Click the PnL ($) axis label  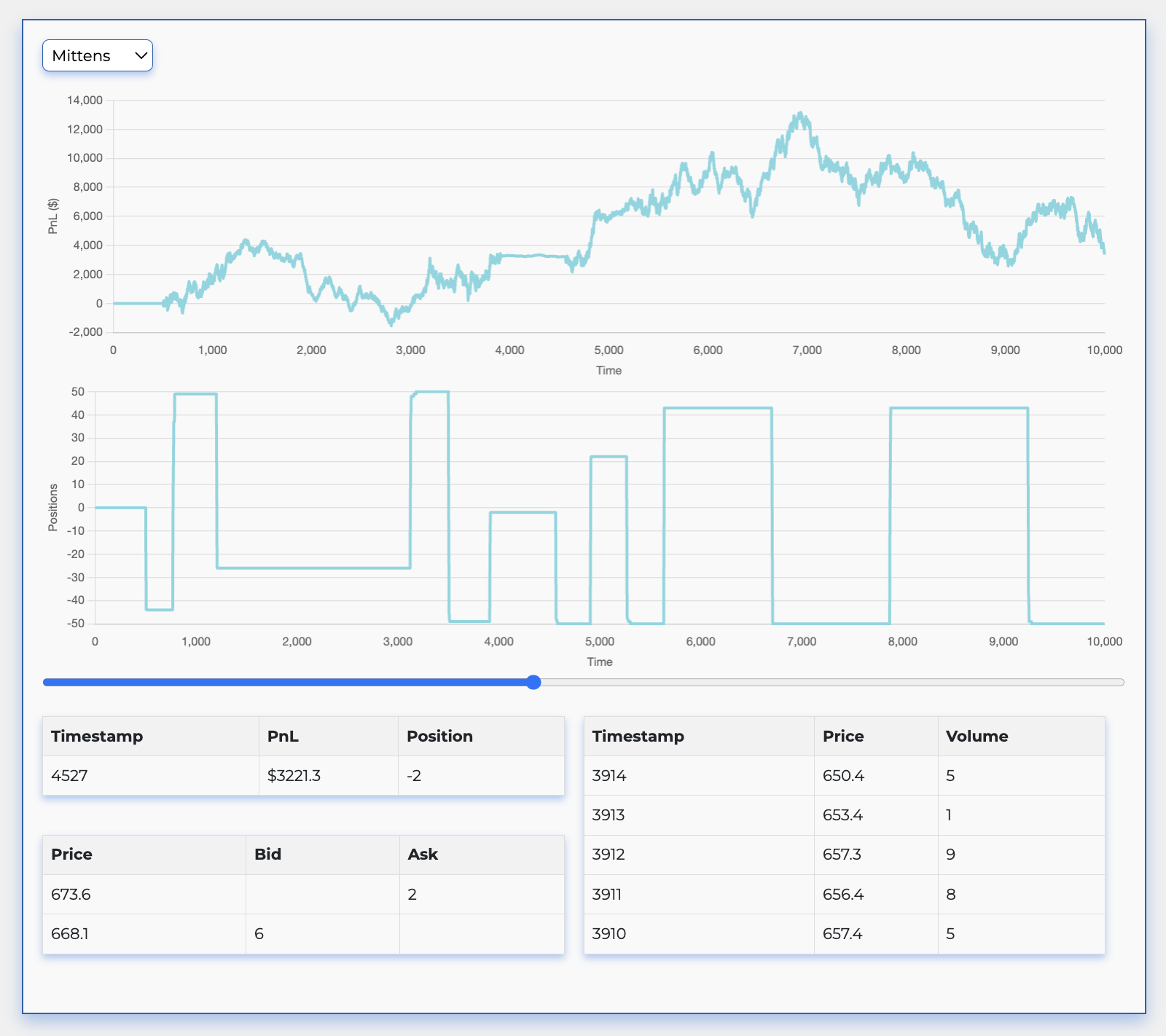[52, 216]
